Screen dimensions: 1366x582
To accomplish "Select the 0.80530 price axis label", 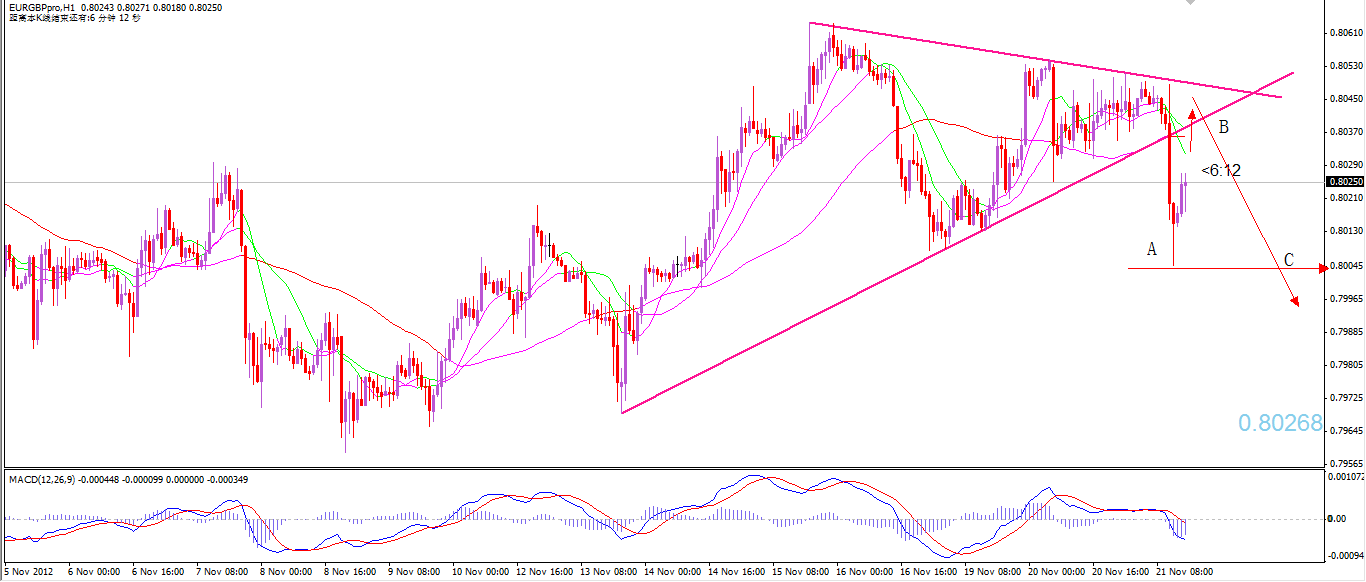I will coord(1345,66).
